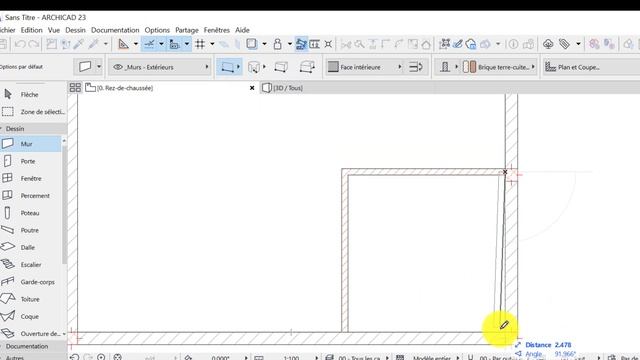Viewport: 640px width, 360px height.
Task: Open the Edition menu
Action: [x=31, y=30]
